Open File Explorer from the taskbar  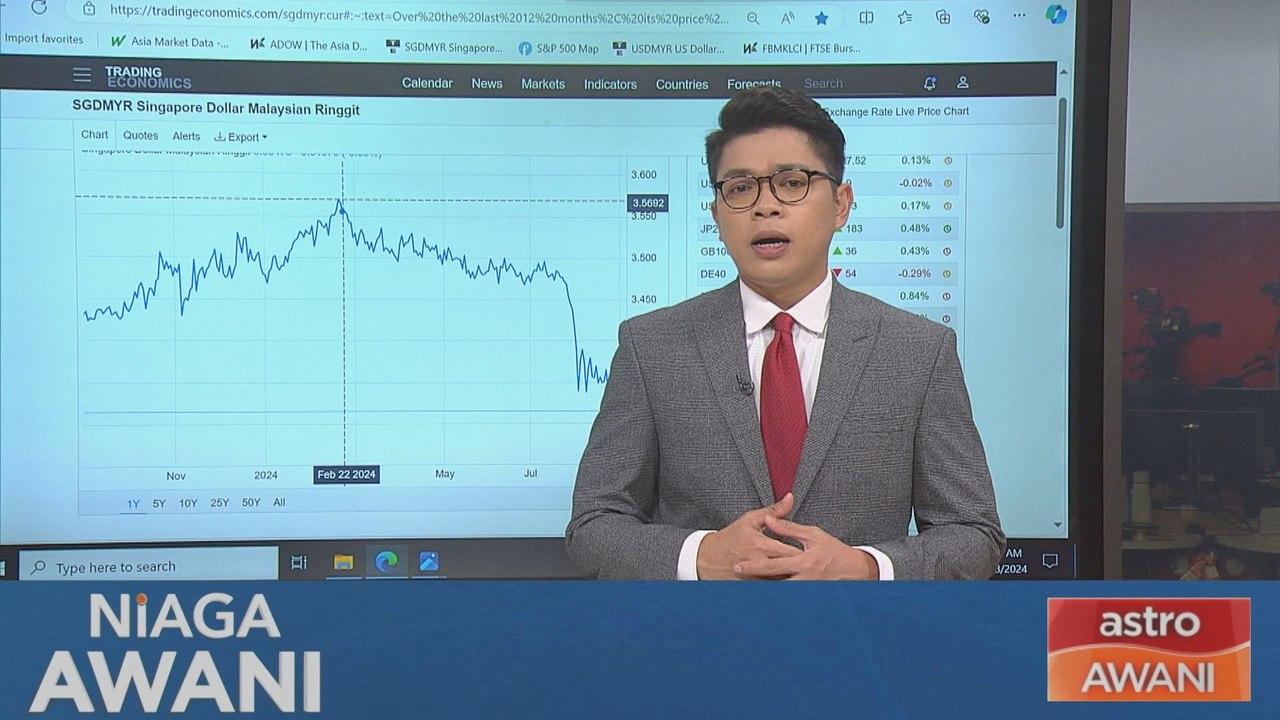click(x=343, y=563)
